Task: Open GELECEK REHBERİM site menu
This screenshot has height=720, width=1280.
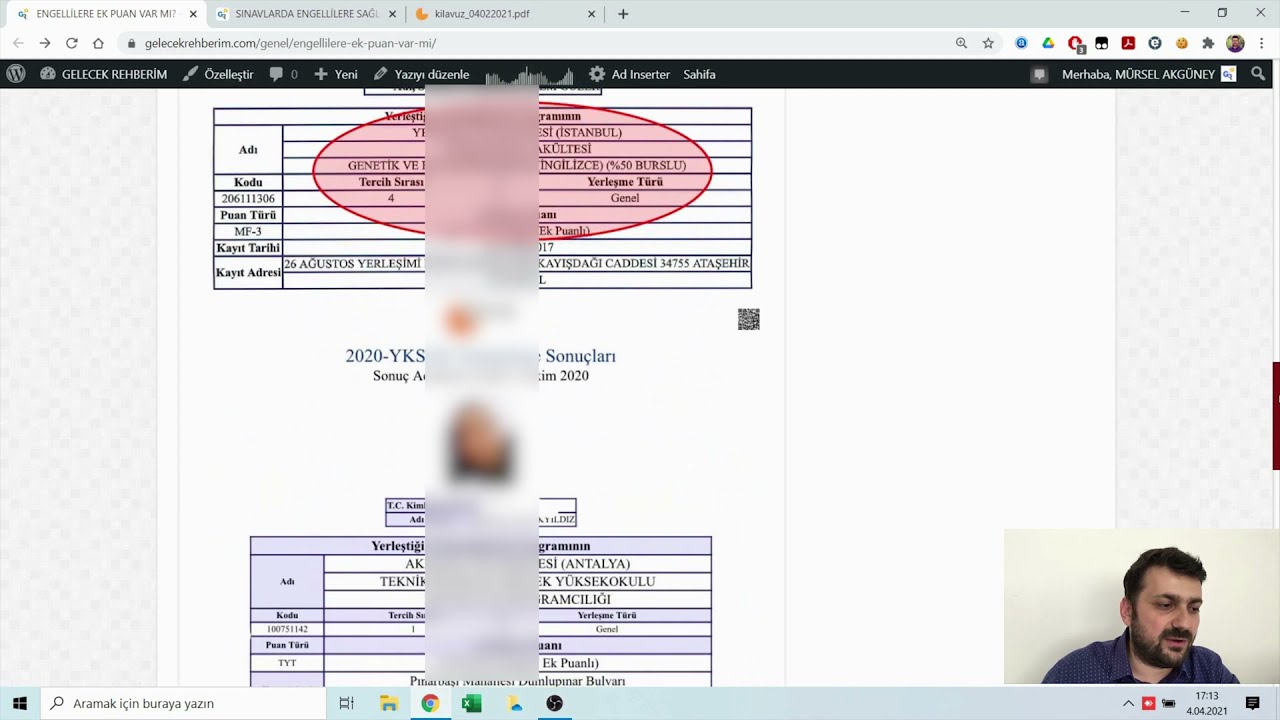Action: coord(103,74)
